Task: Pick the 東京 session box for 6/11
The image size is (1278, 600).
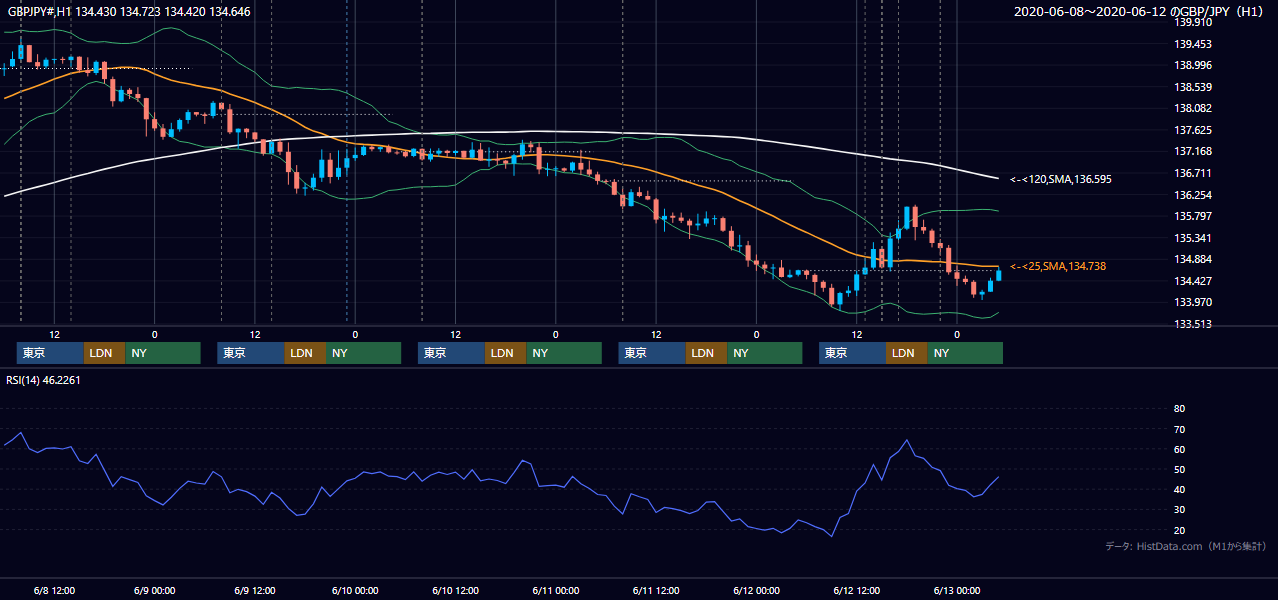Action: point(652,353)
